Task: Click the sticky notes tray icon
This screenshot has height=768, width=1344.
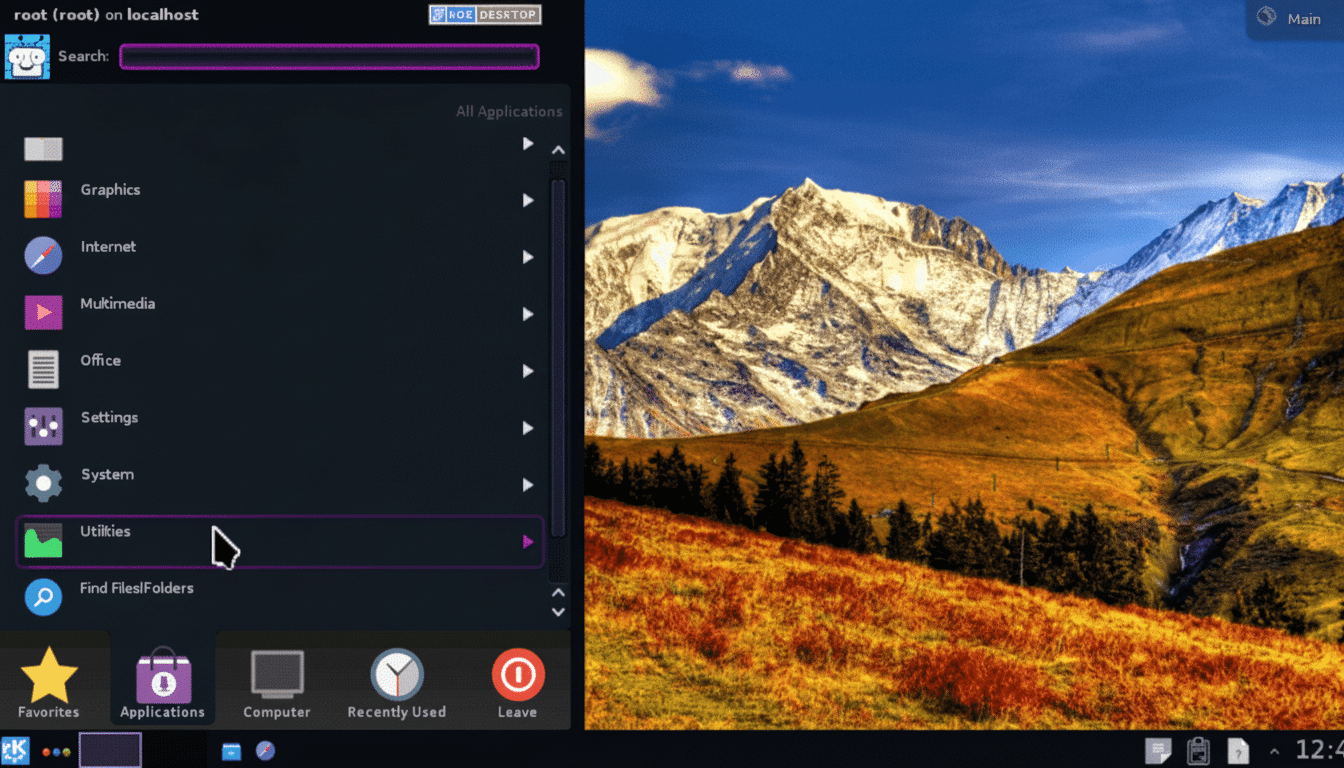Action: click(1158, 750)
